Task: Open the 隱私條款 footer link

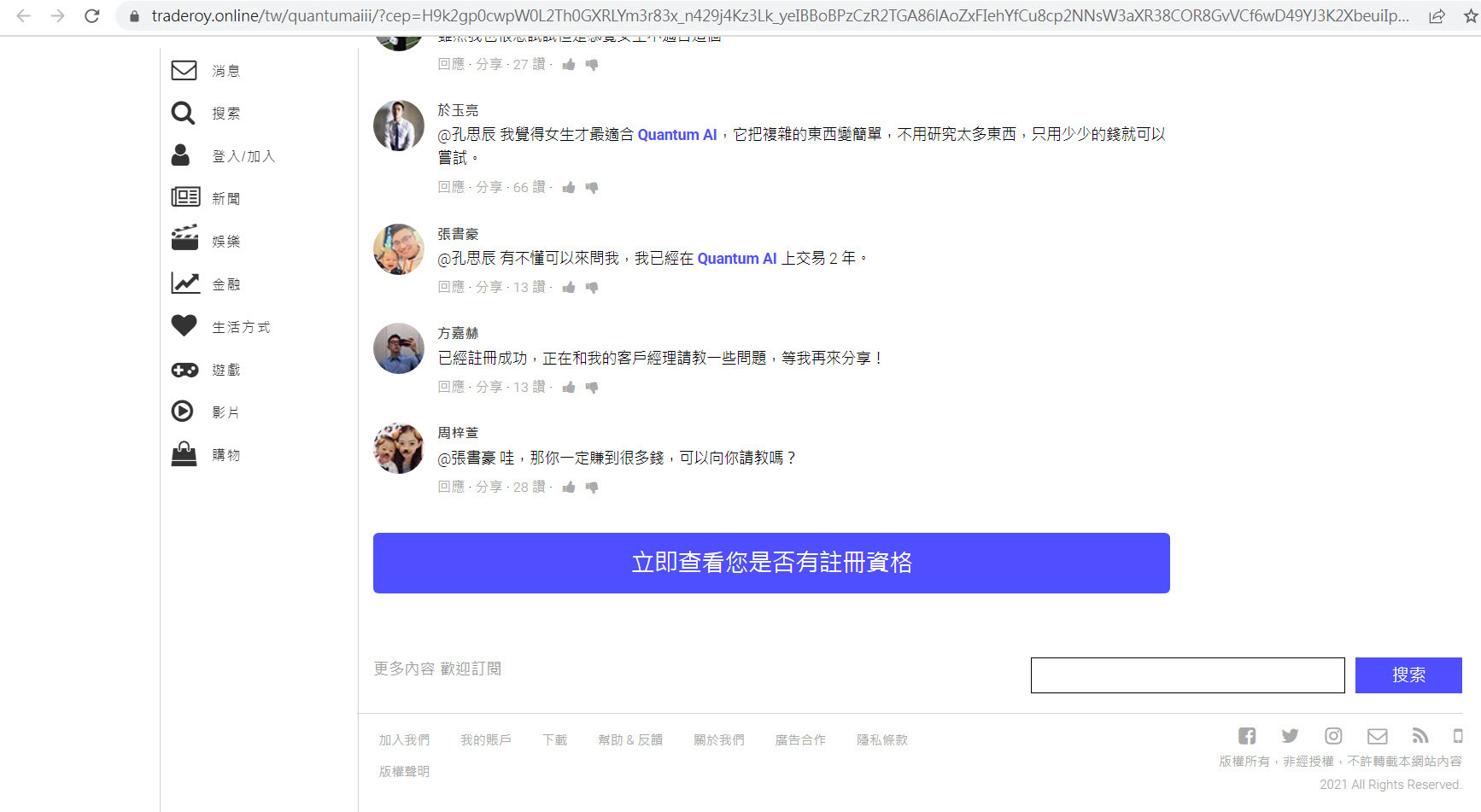Action: [x=882, y=740]
